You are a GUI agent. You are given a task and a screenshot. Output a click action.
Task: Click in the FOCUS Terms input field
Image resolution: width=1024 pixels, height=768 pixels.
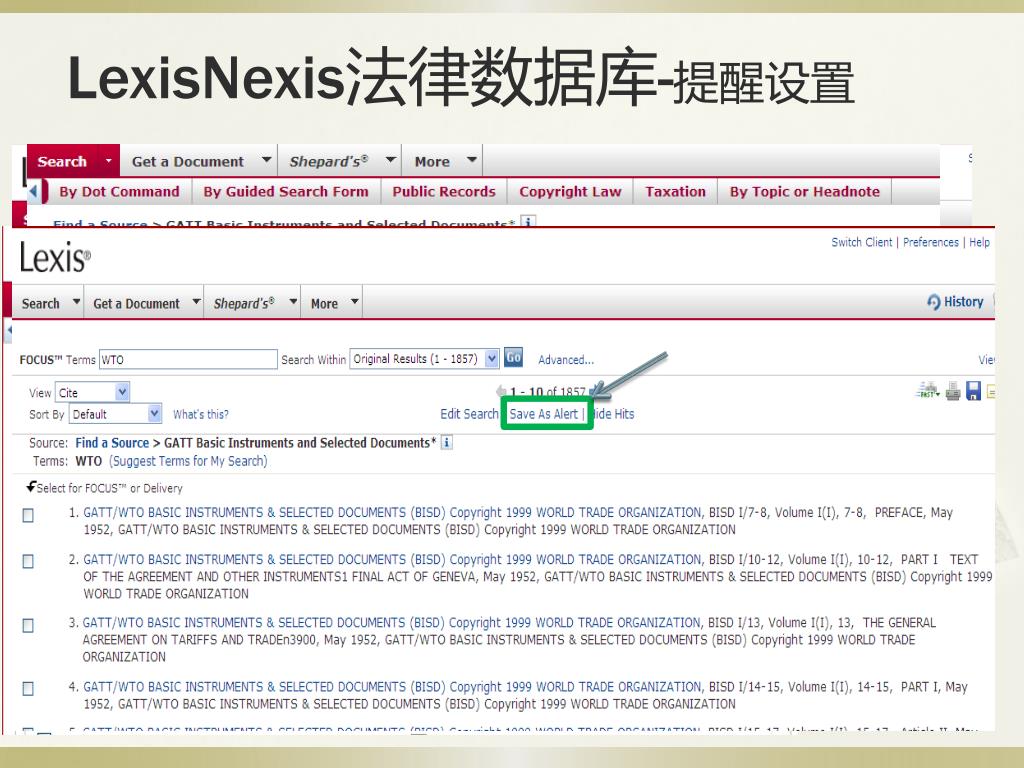[x=188, y=359]
